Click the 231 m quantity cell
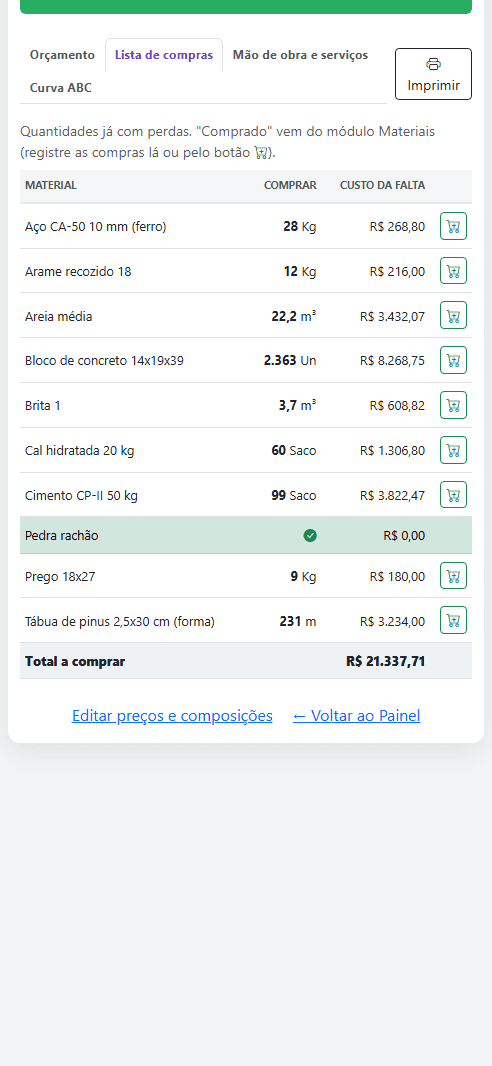The image size is (492, 1066). (x=298, y=621)
